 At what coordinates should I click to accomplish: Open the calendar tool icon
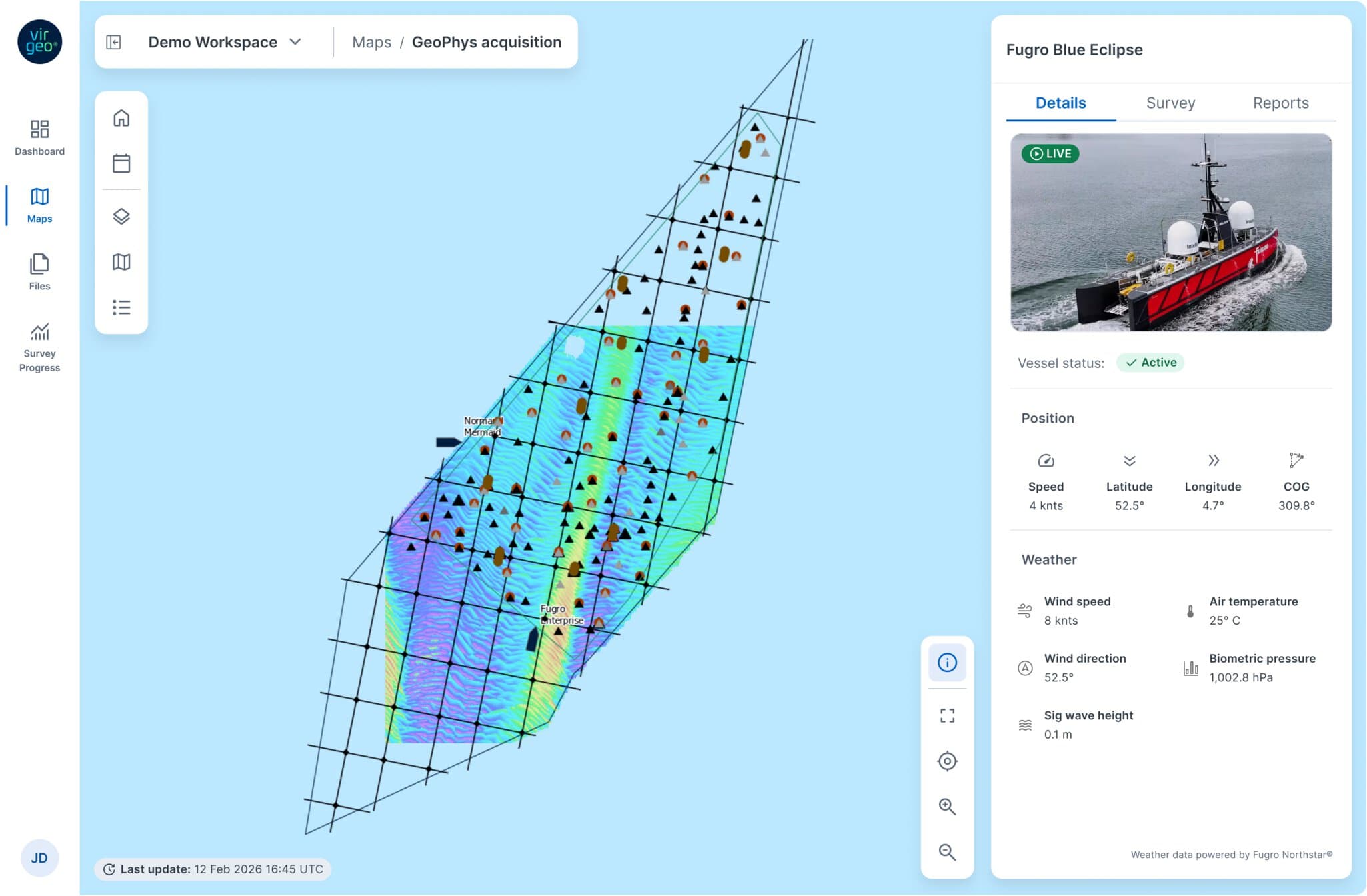click(121, 163)
